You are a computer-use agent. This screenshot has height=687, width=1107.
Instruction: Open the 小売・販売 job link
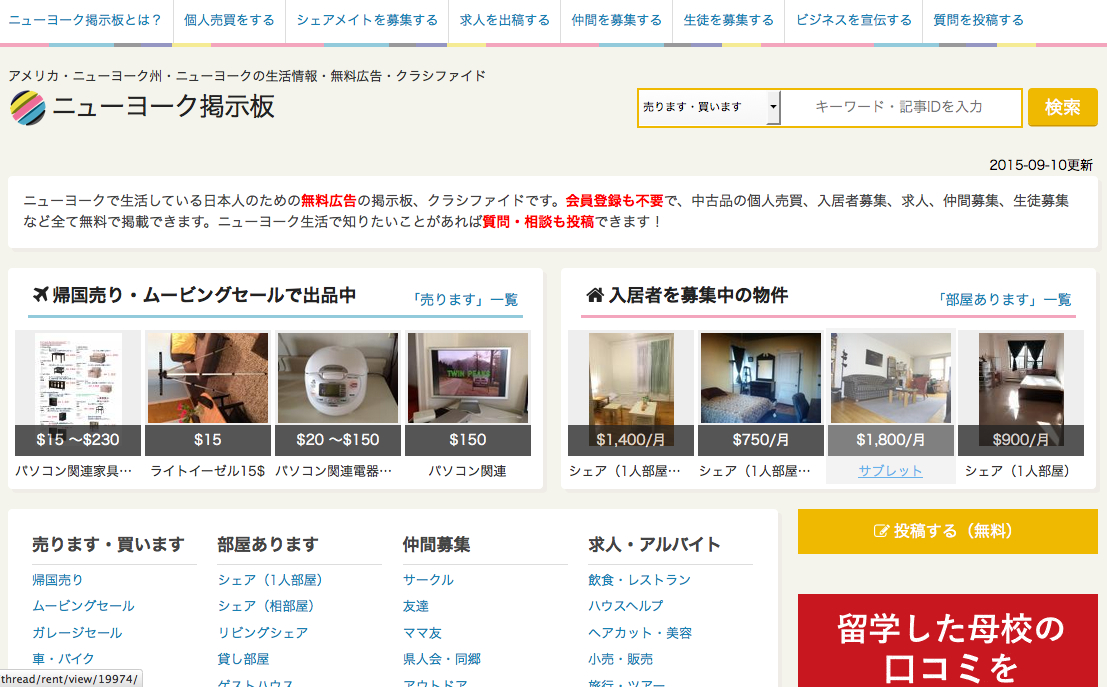point(621,659)
